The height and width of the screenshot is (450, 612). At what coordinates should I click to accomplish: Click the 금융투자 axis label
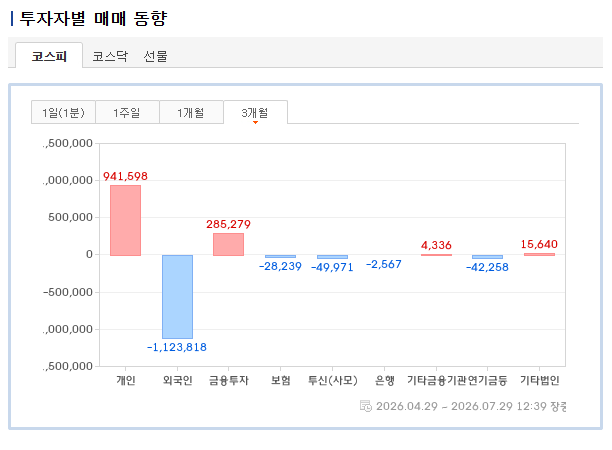(x=229, y=380)
